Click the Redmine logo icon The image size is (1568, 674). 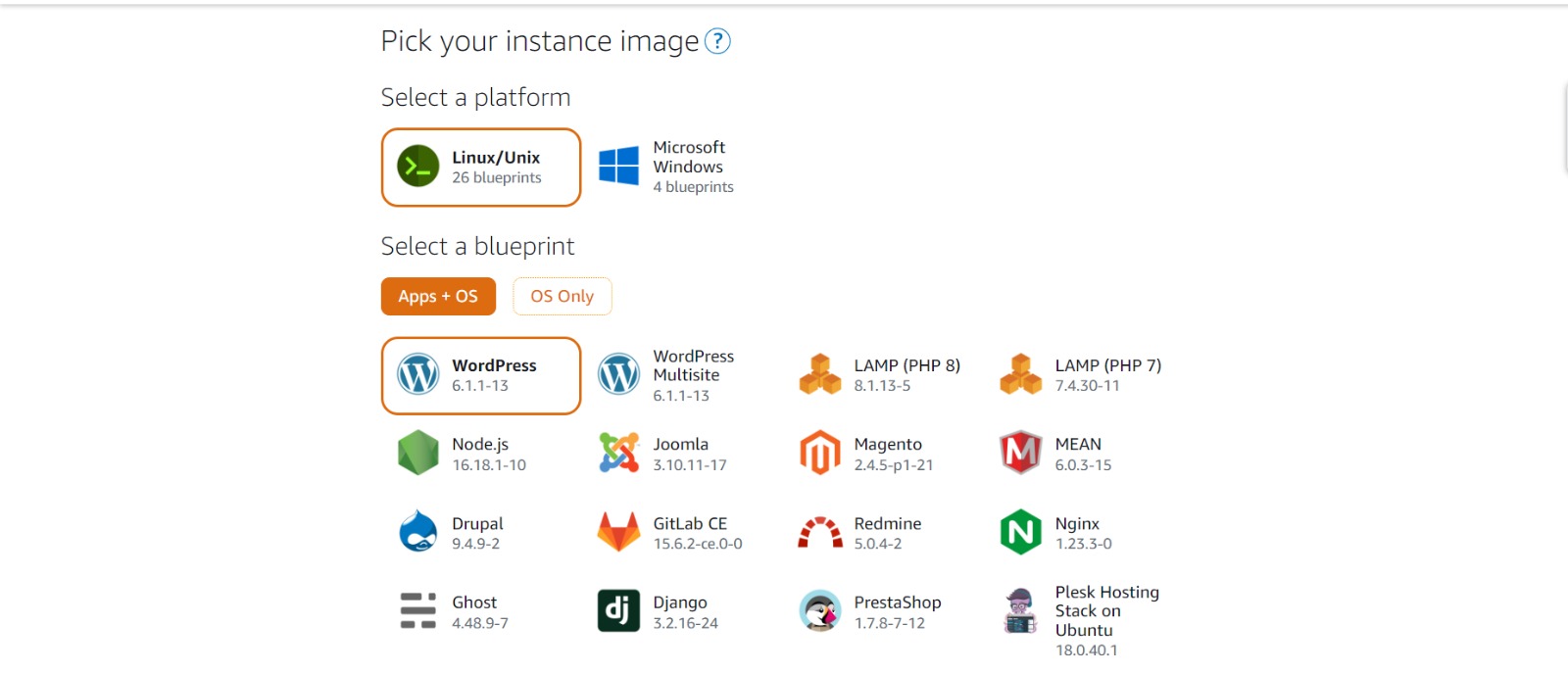(x=820, y=532)
